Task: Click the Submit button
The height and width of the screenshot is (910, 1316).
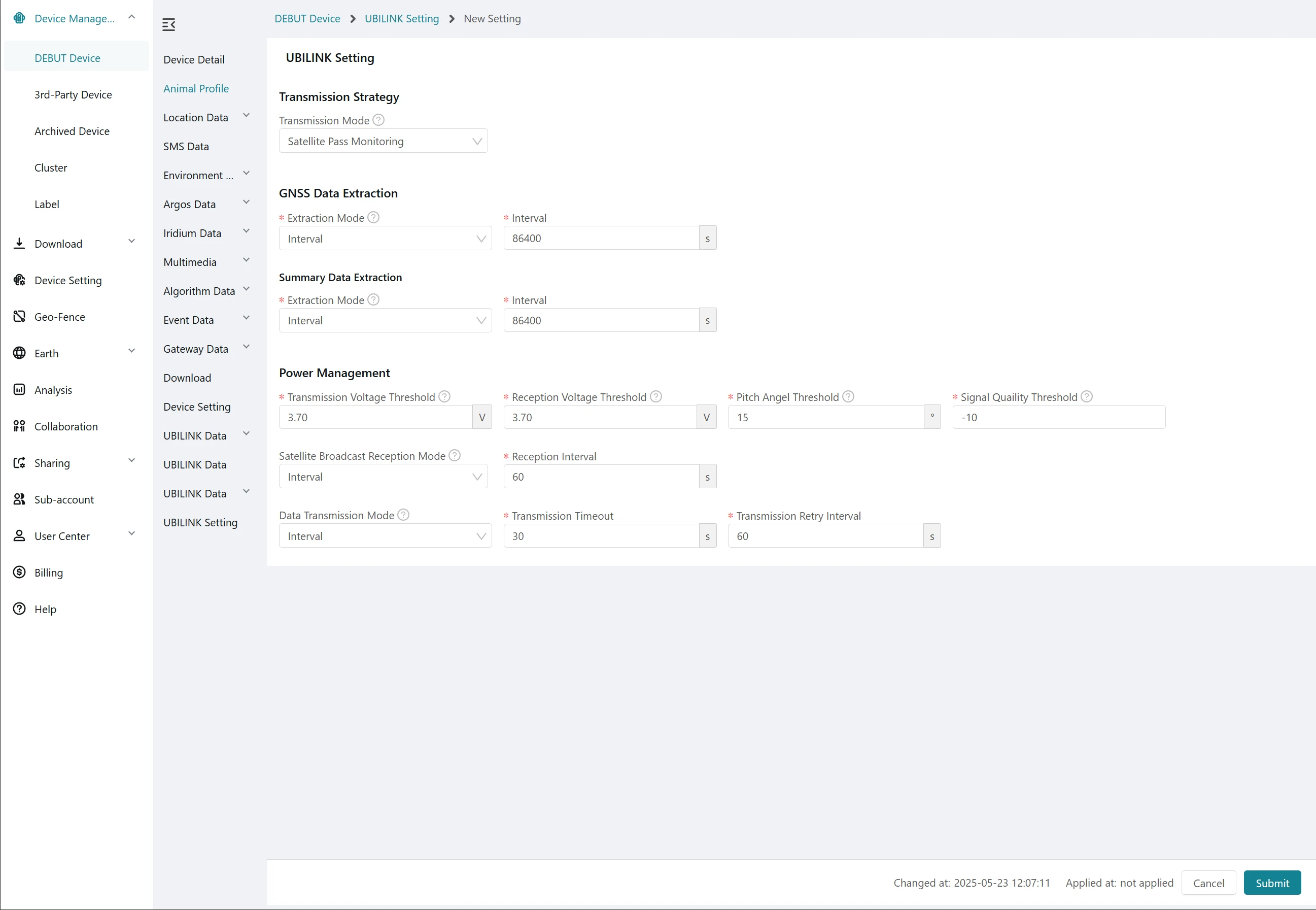Action: pyautogui.click(x=1271, y=883)
